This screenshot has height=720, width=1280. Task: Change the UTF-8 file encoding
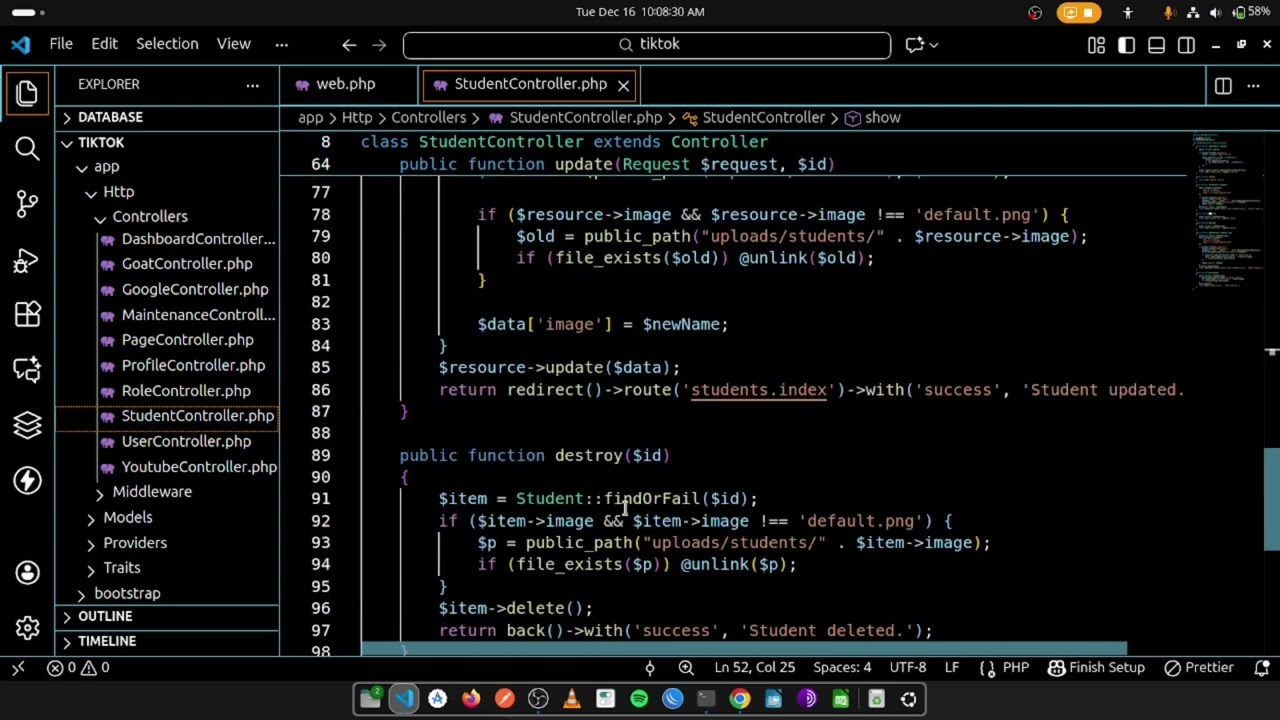(908, 668)
